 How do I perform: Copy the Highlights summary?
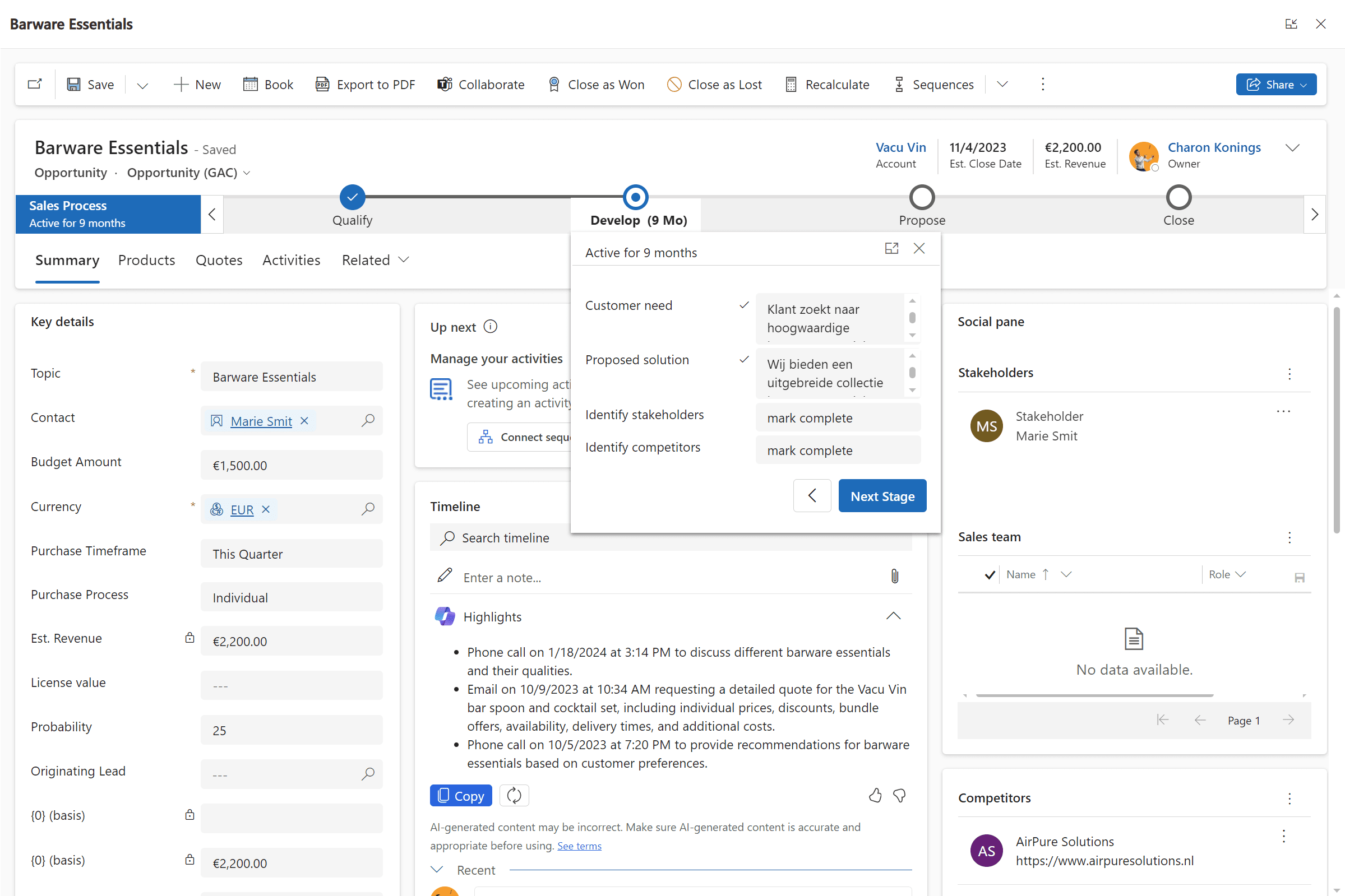(x=461, y=796)
